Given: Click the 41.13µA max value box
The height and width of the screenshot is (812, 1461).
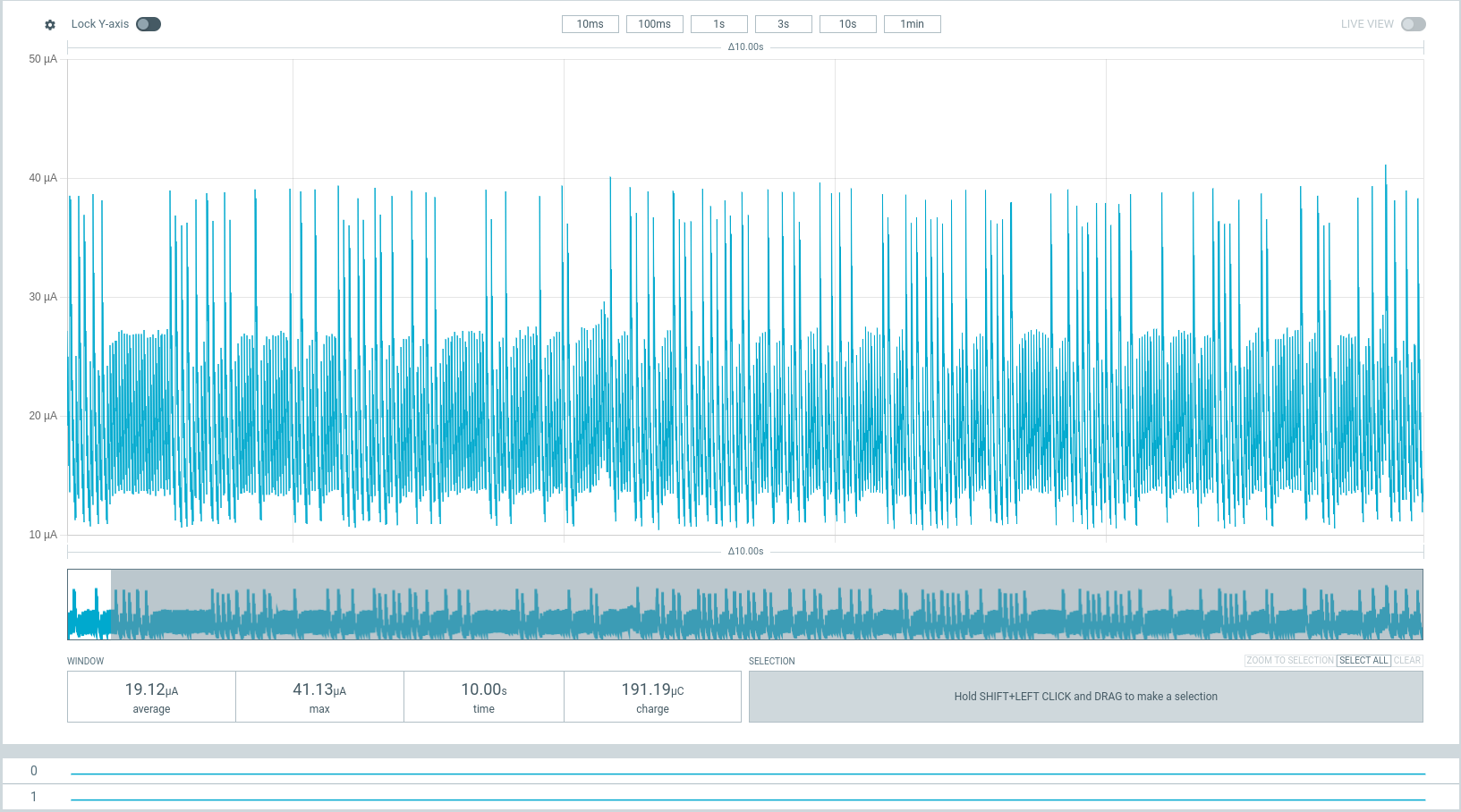Looking at the screenshot, I should (x=319, y=697).
